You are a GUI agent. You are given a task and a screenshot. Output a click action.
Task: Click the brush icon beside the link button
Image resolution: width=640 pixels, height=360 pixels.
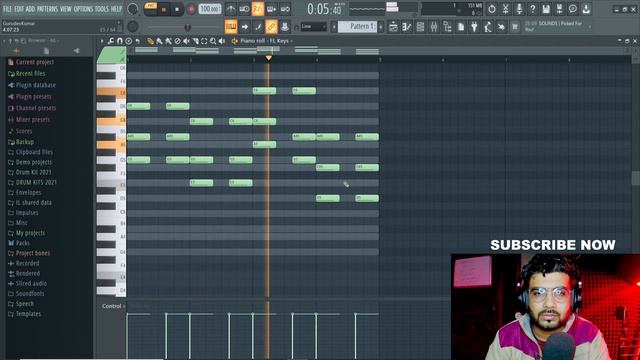258,27
